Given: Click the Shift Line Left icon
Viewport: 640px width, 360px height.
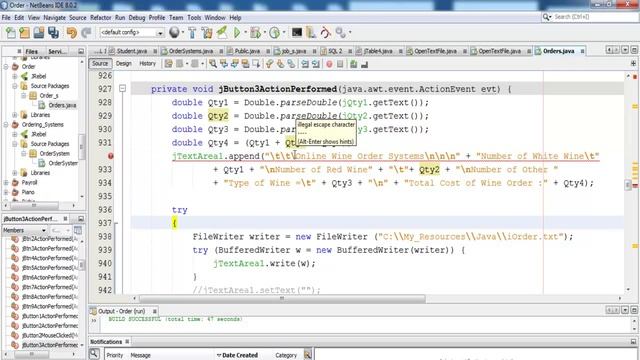Looking at the screenshot, I should (x=305, y=64).
